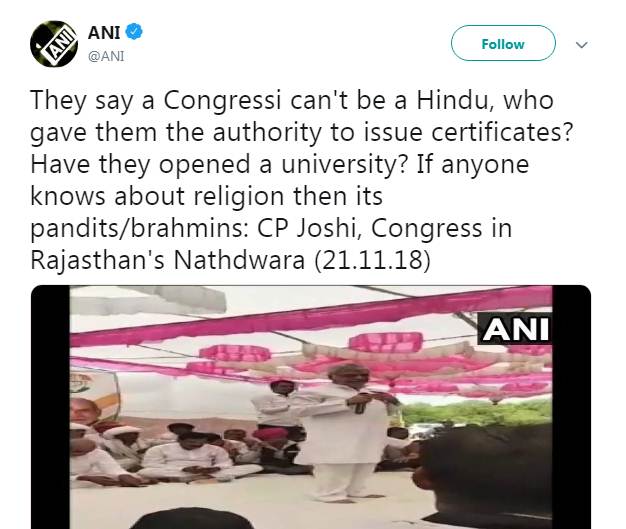Click the seated crowd in video
This screenshot has width=626, height=529.
[x=184, y=453]
